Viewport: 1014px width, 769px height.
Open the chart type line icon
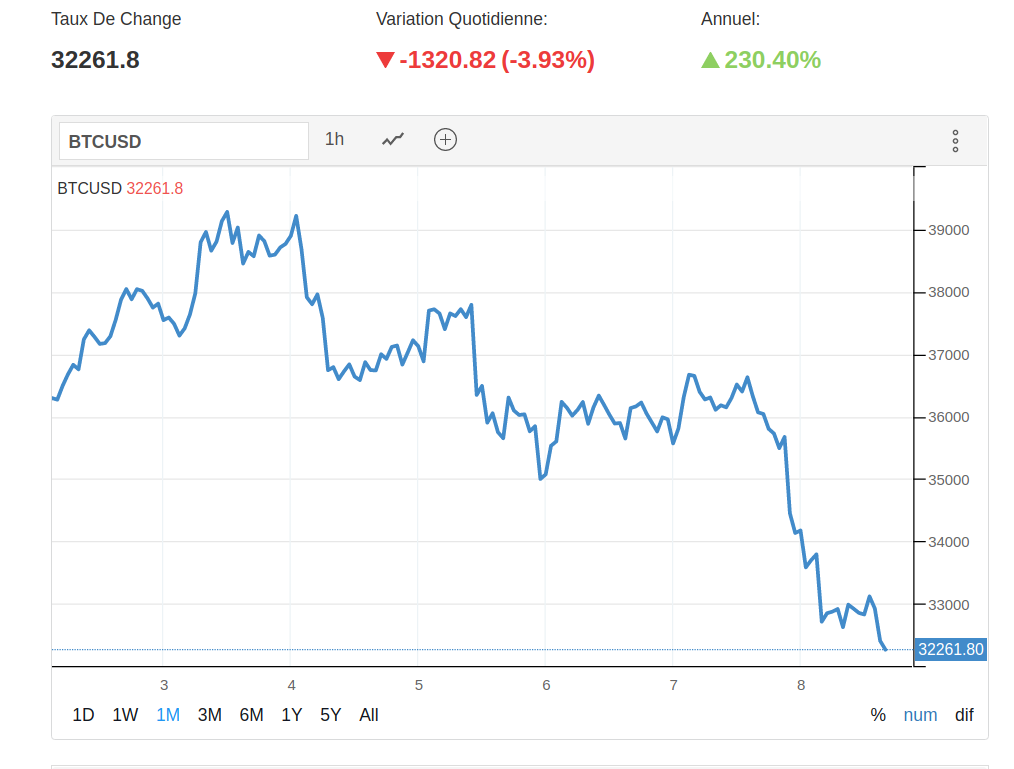click(393, 140)
